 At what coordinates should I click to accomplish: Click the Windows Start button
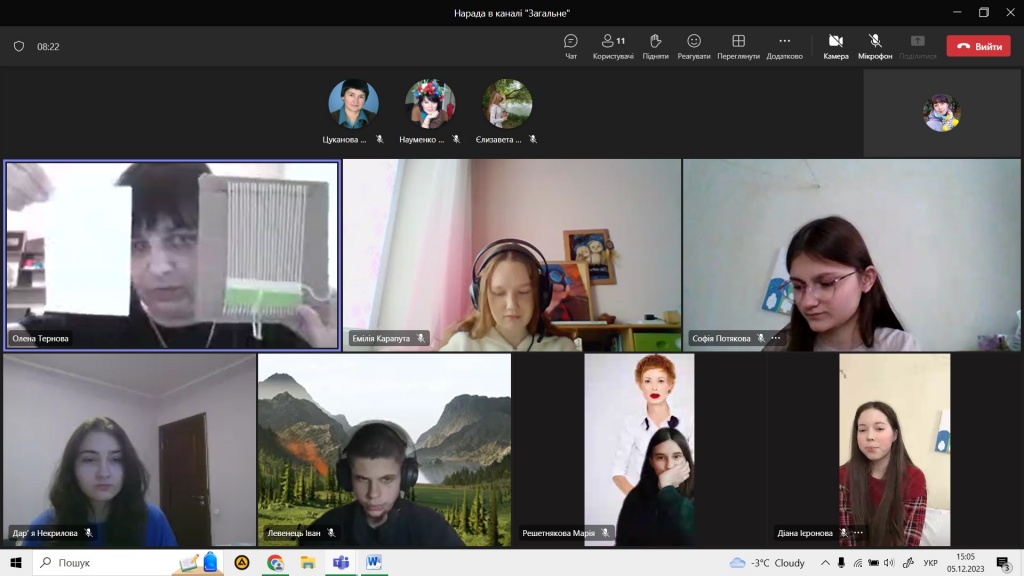click(x=16, y=562)
